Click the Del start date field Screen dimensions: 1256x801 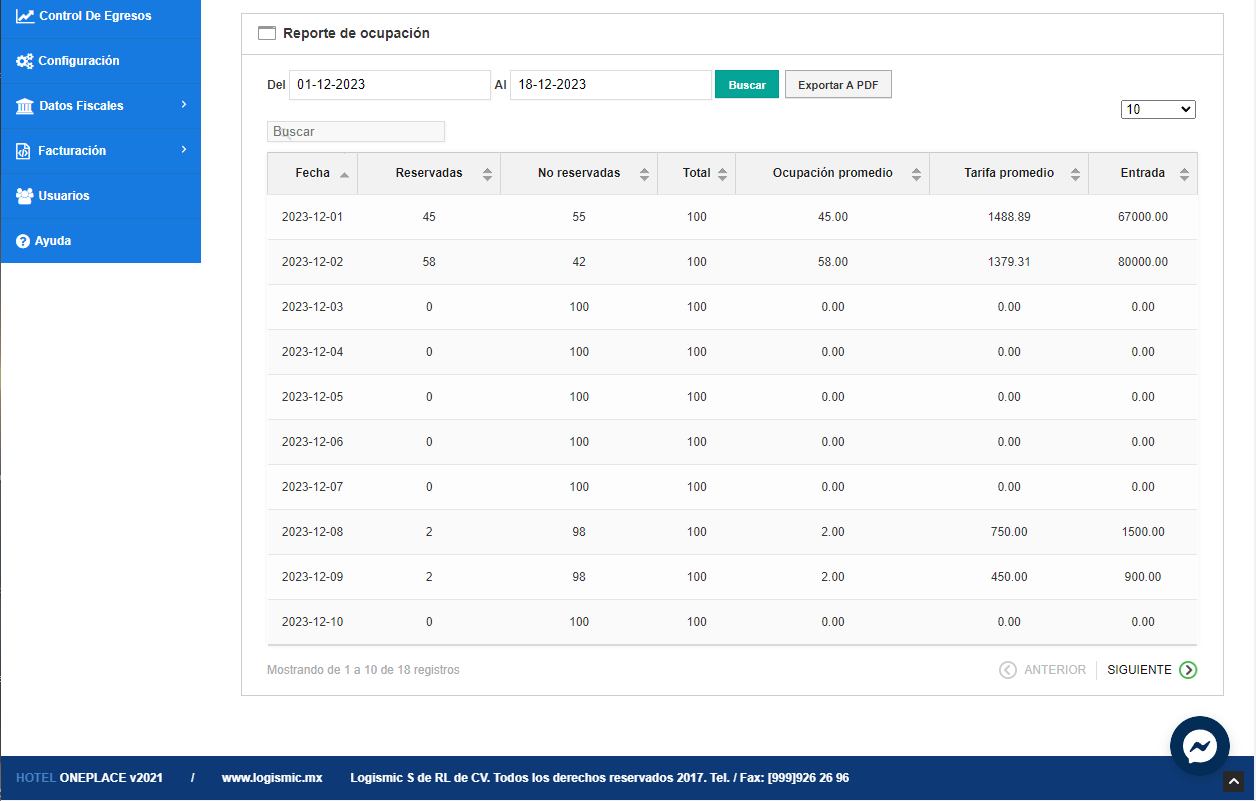coord(389,85)
